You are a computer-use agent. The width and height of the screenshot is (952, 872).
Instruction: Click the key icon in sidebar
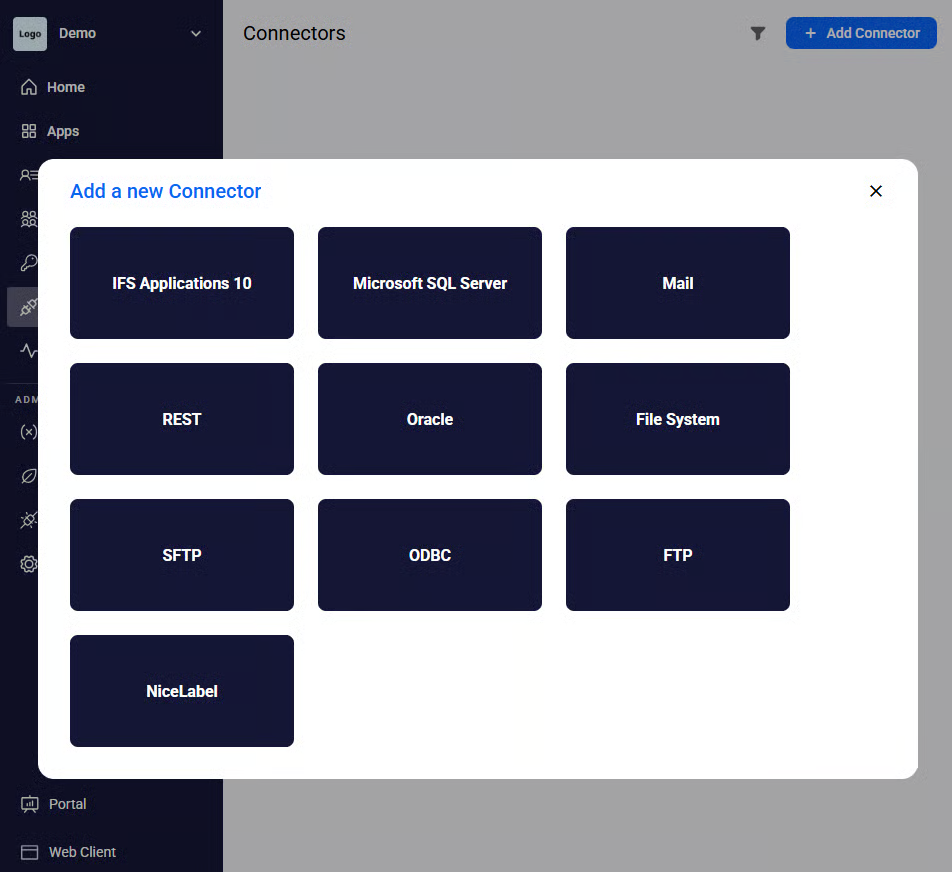(29, 263)
